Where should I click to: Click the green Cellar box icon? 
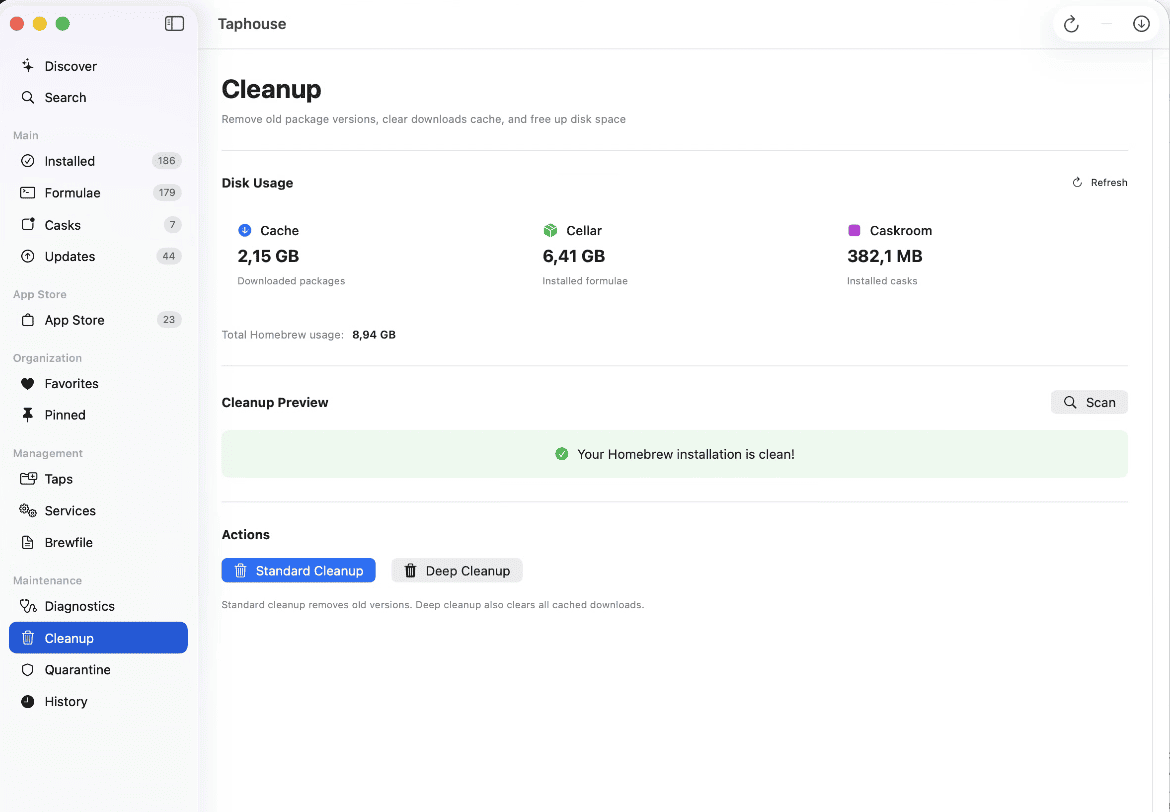pyautogui.click(x=550, y=230)
